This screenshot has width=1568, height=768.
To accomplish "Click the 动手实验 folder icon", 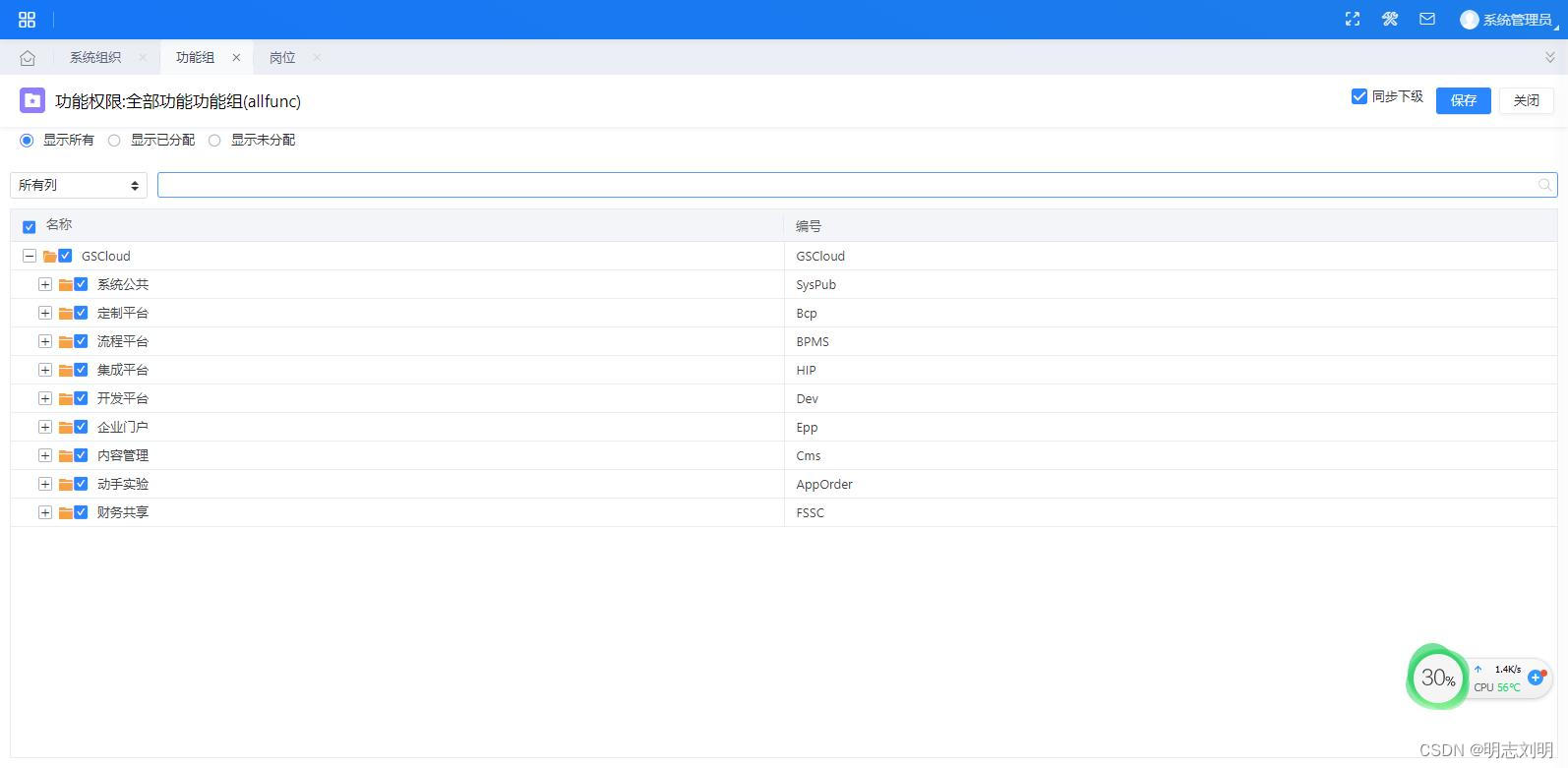I will (65, 485).
